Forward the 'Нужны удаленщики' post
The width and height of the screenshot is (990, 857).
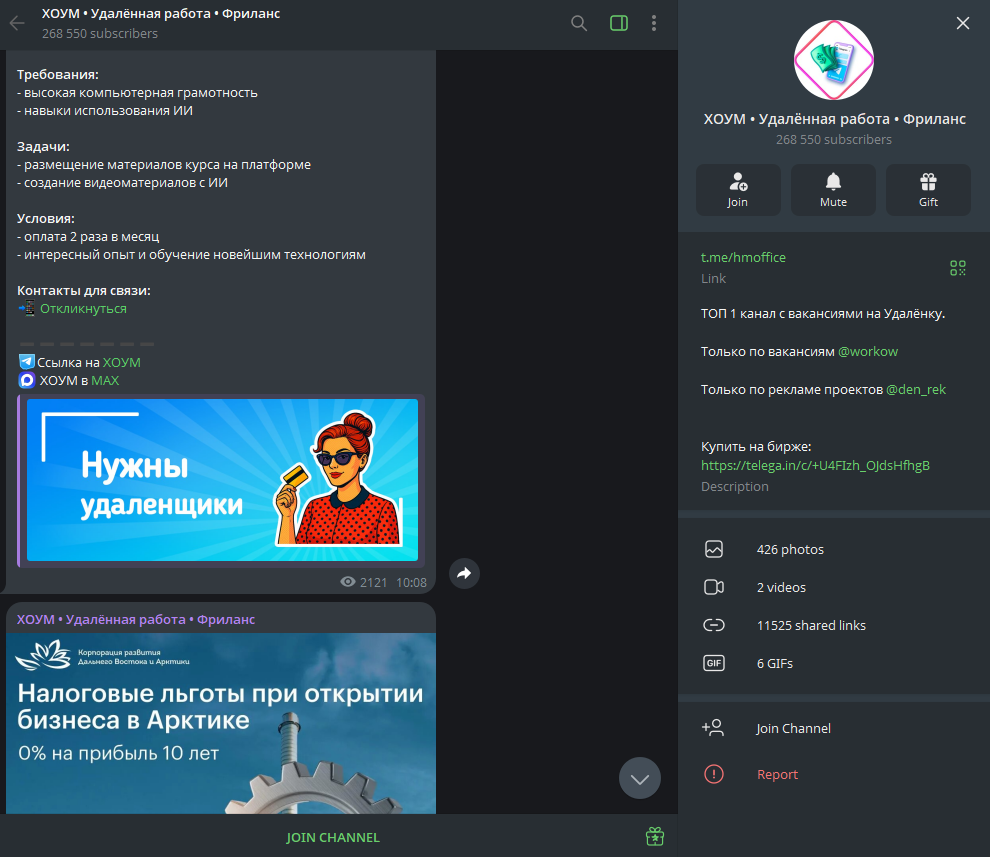(463, 572)
